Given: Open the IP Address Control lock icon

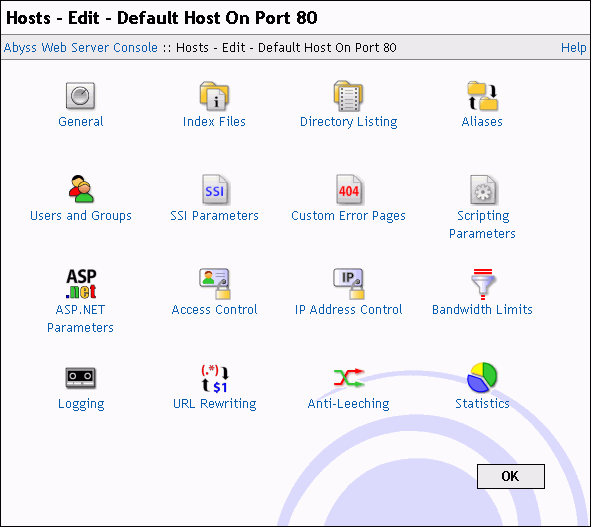Looking at the screenshot, I should (349, 283).
